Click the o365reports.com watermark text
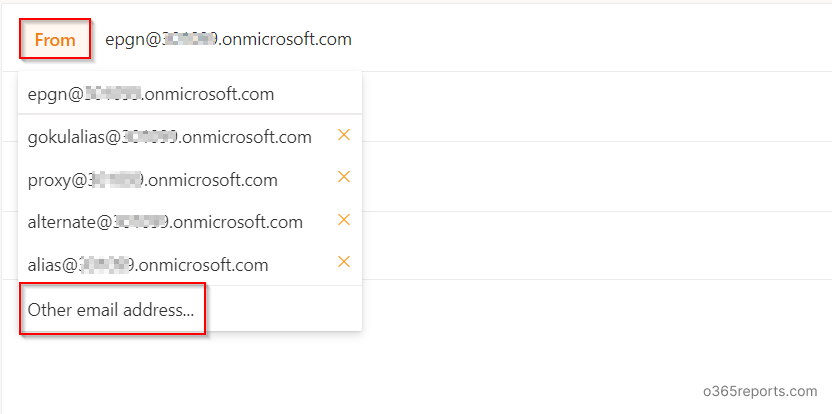 click(760, 392)
